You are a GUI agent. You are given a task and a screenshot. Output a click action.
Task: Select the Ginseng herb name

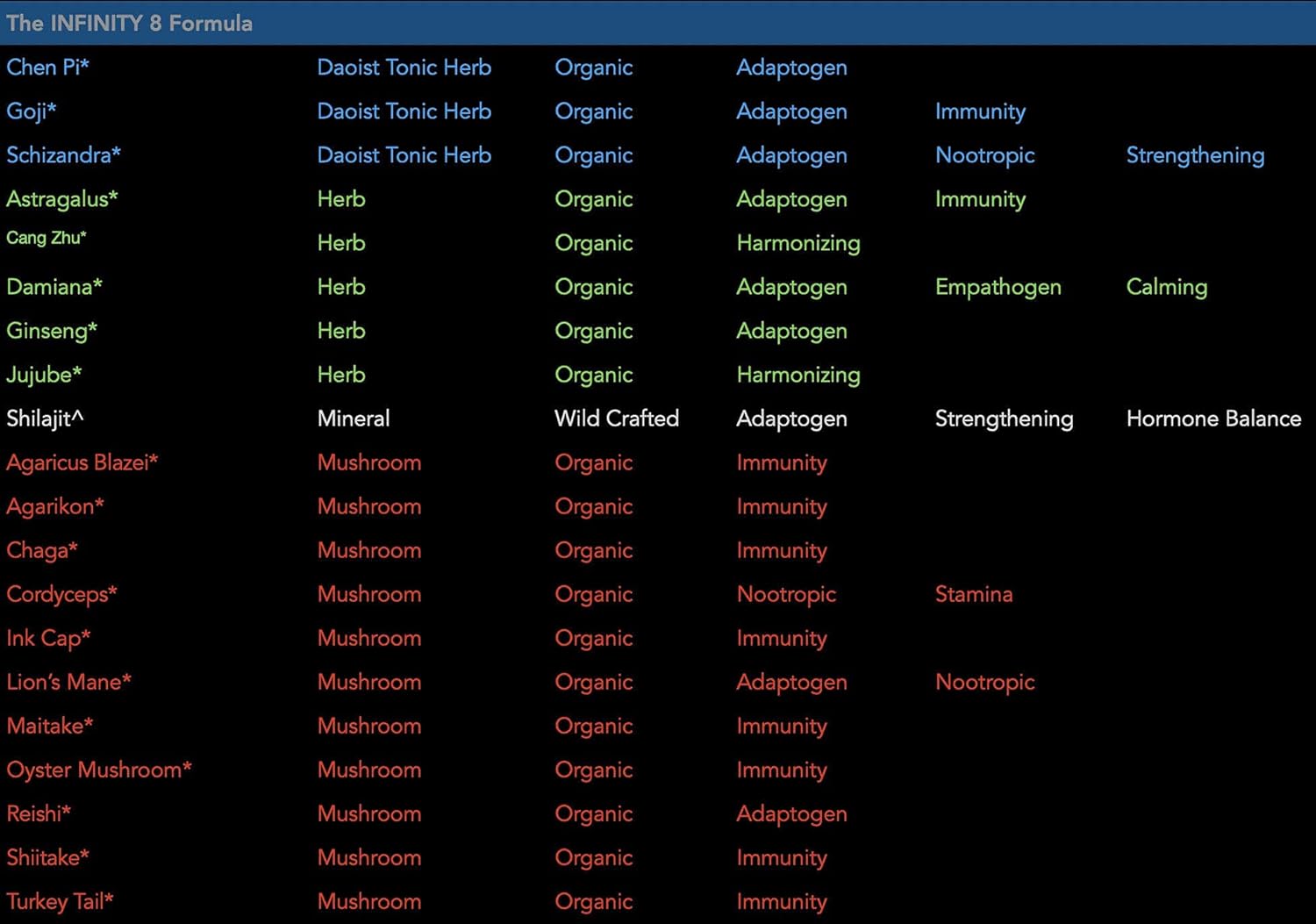[51, 331]
